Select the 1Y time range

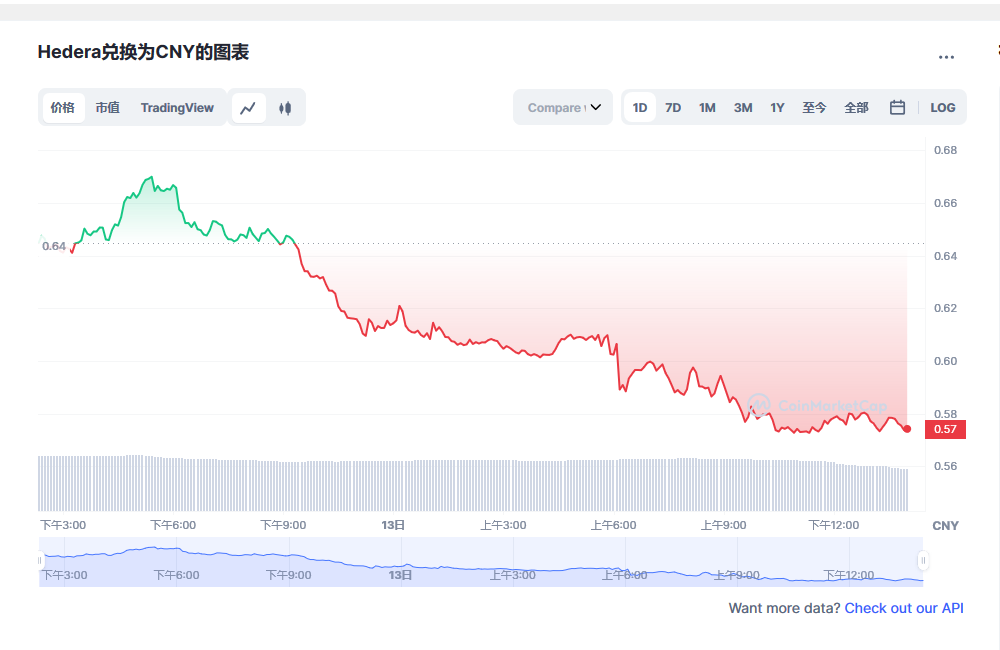[777, 108]
